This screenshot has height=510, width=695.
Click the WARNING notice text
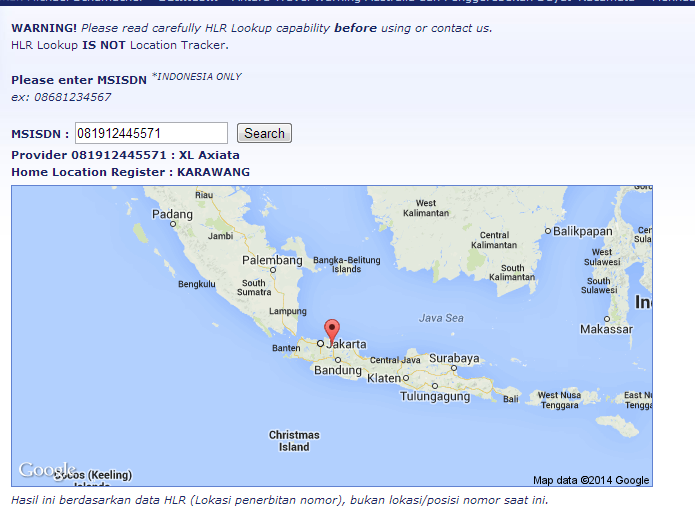click(x=252, y=28)
